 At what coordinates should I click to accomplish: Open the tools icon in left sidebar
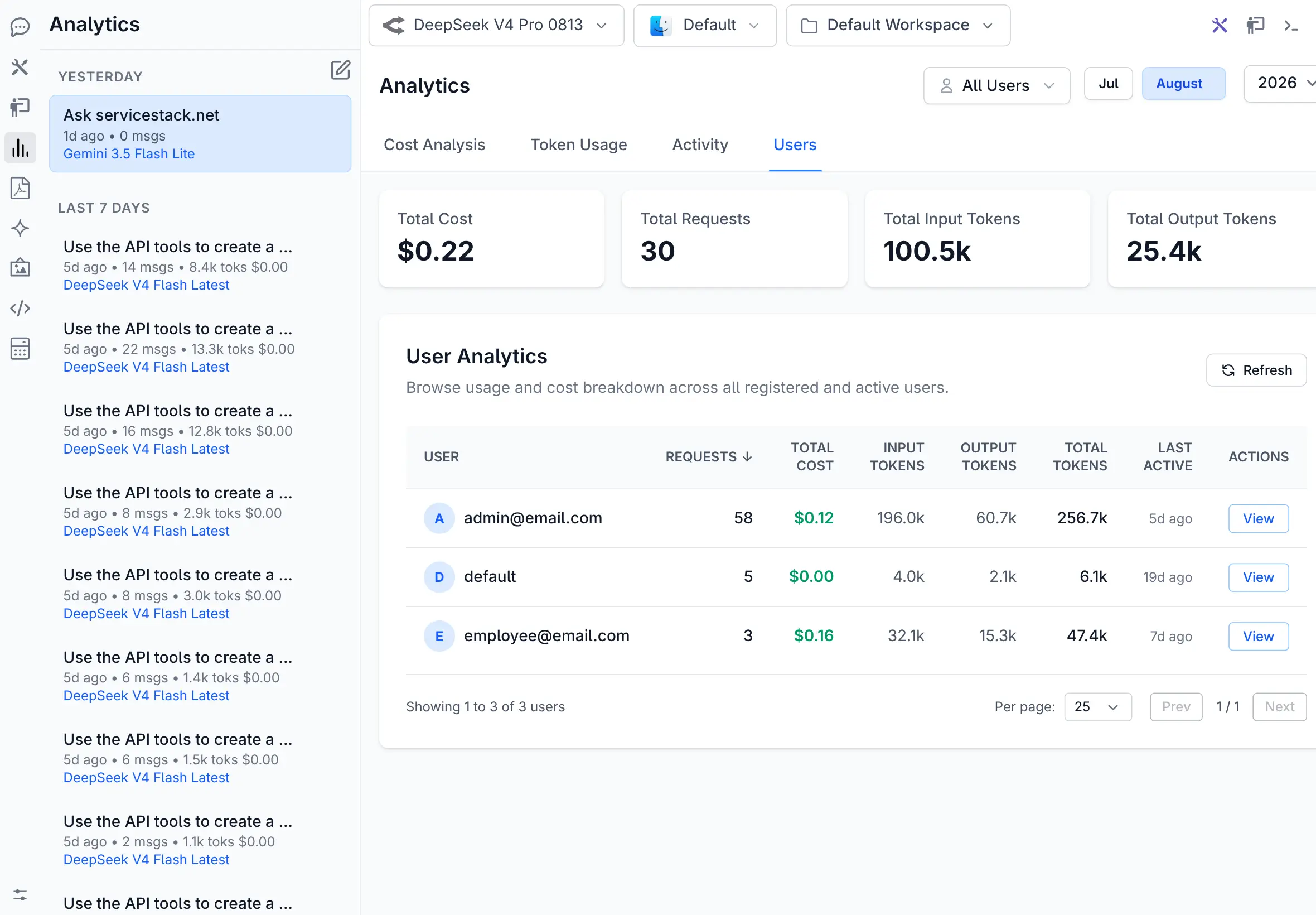tap(20, 67)
